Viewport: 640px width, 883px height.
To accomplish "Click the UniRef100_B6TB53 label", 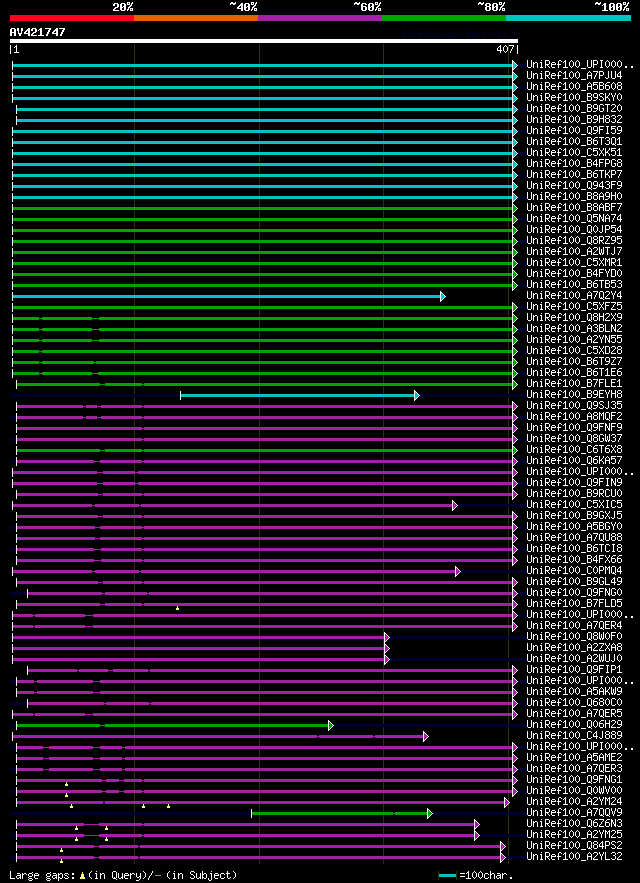I will coord(574,284).
